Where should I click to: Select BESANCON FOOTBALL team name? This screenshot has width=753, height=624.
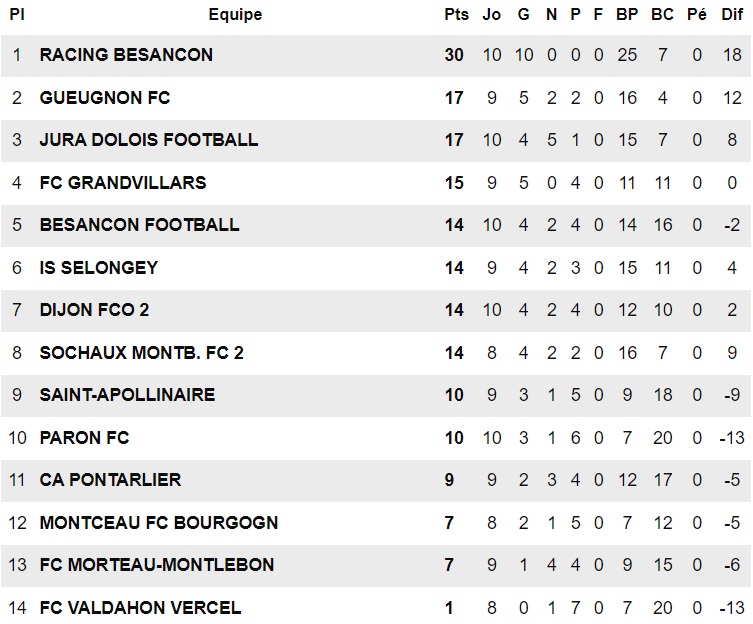click(x=139, y=225)
